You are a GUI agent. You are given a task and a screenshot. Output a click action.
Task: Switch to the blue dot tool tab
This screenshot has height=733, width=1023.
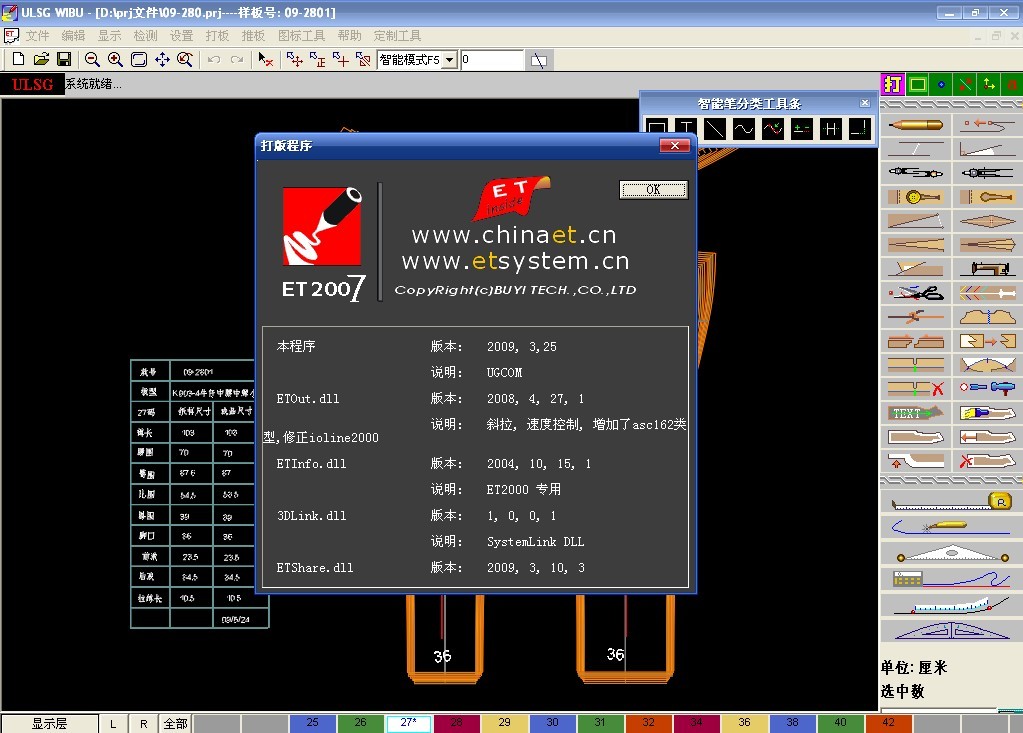[941, 84]
